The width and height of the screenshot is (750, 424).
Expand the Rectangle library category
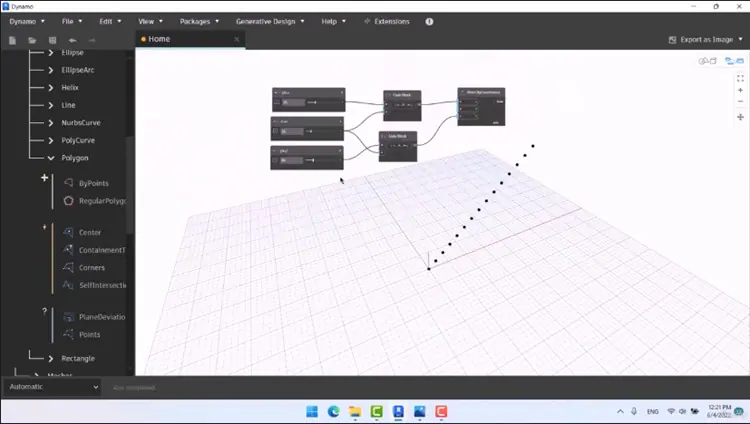coord(51,358)
